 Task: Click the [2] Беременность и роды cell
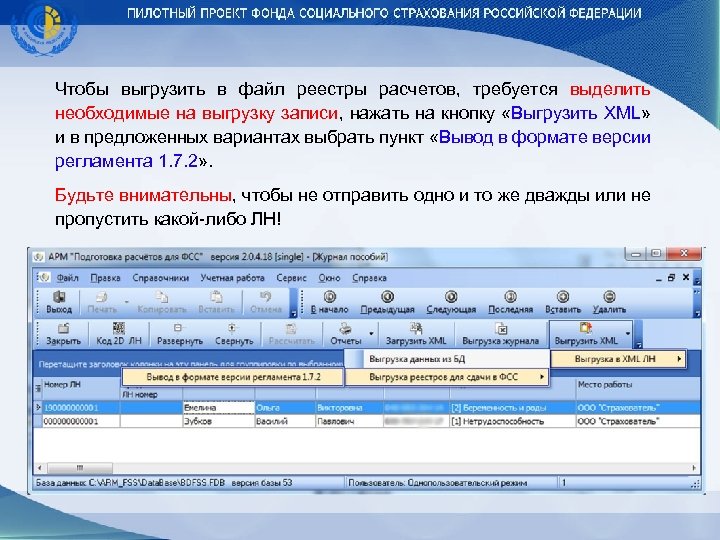tap(512, 407)
